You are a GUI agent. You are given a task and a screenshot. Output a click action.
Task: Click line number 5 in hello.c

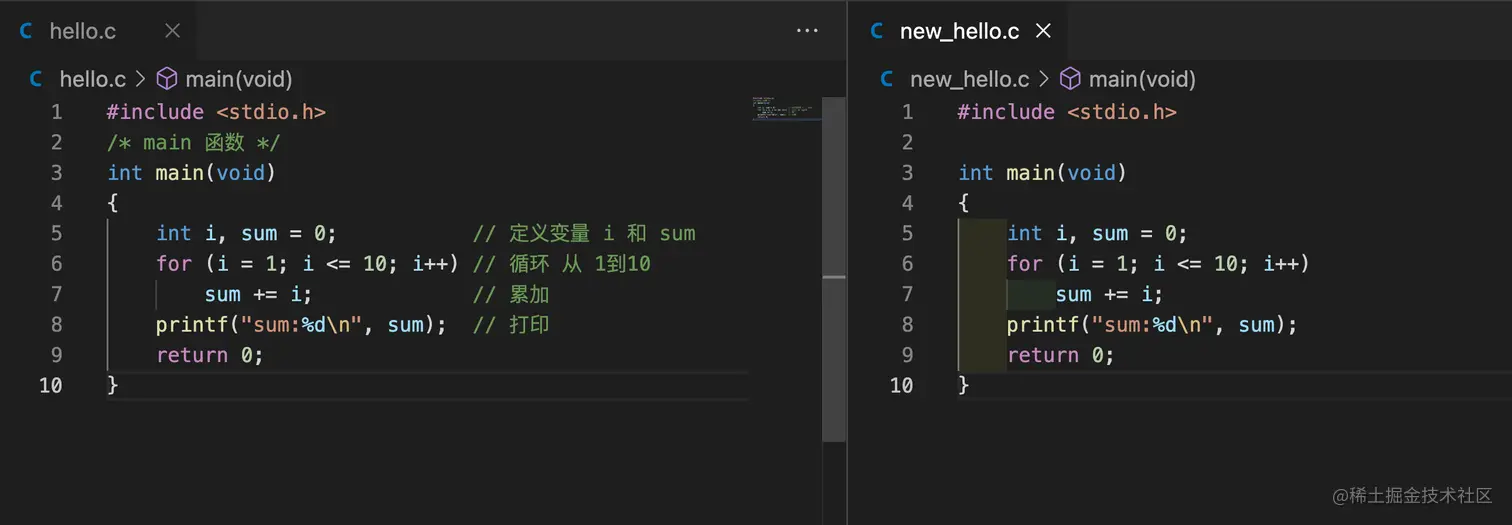[x=56, y=233]
